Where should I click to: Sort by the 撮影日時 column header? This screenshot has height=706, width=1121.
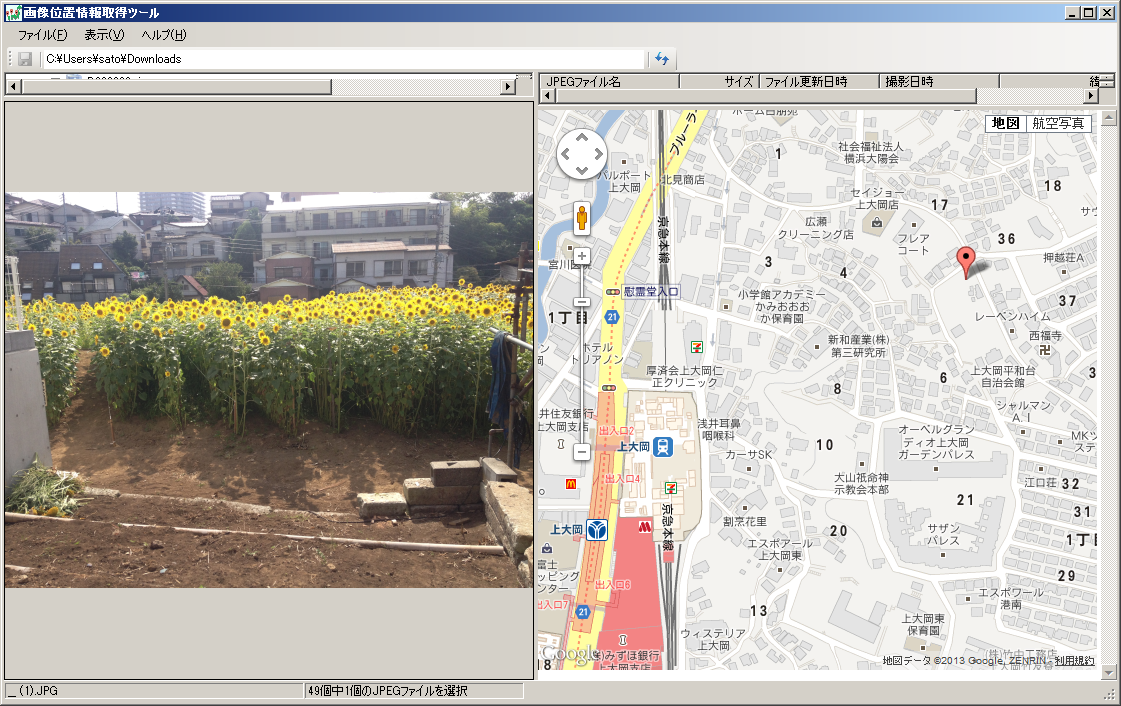937,81
